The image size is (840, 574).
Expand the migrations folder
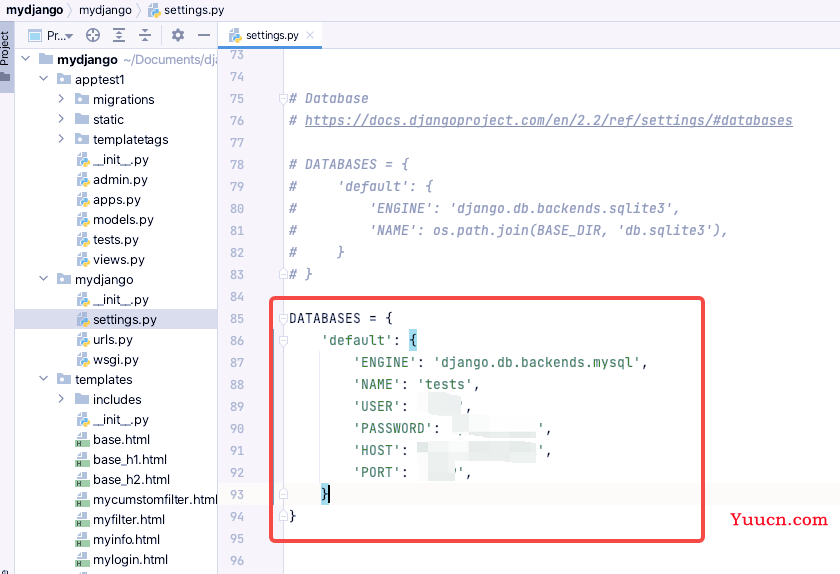pos(61,99)
